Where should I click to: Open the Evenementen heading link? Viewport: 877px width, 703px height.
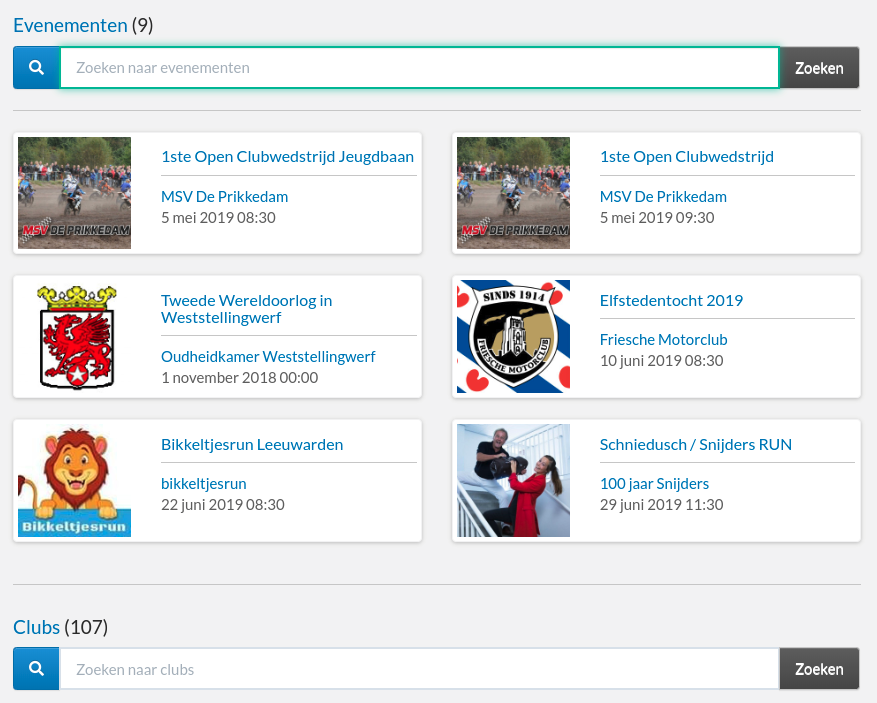(70, 25)
